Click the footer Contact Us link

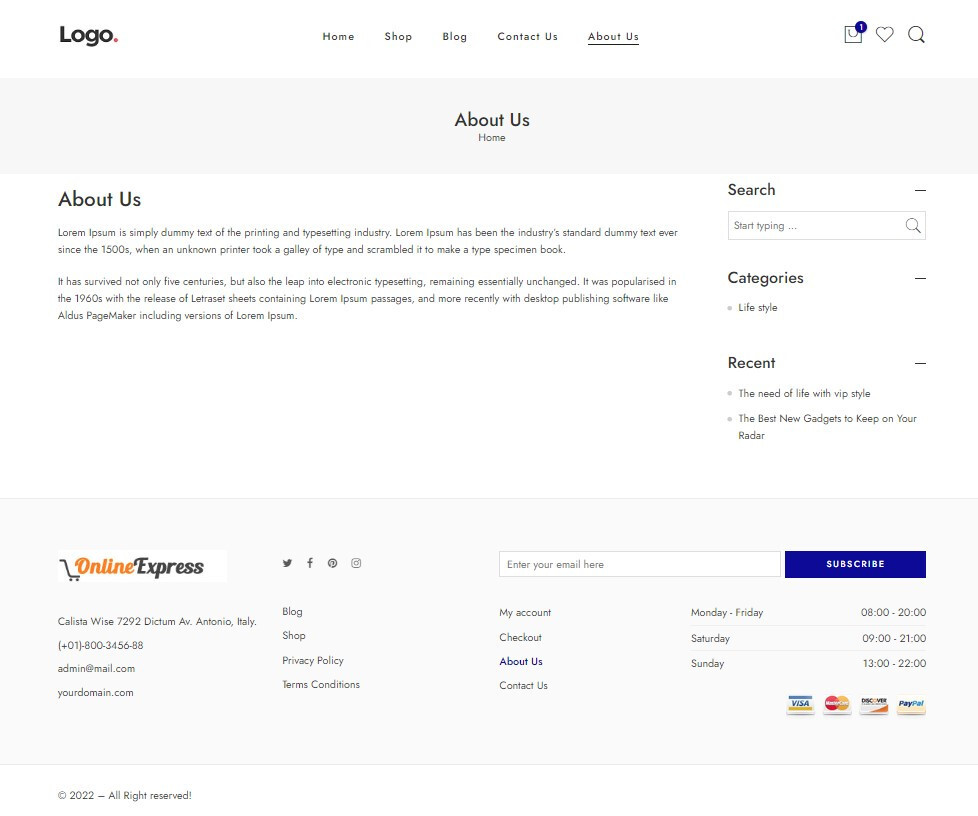523,685
